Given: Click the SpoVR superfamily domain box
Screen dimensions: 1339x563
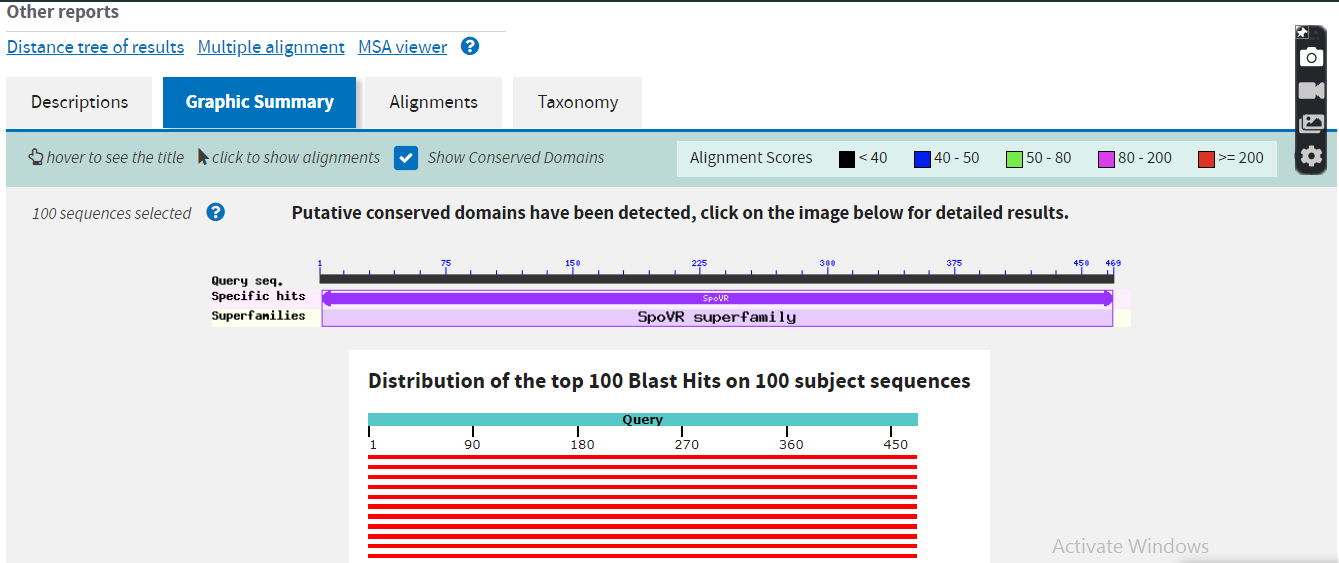Looking at the screenshot, I should [717, 317].
